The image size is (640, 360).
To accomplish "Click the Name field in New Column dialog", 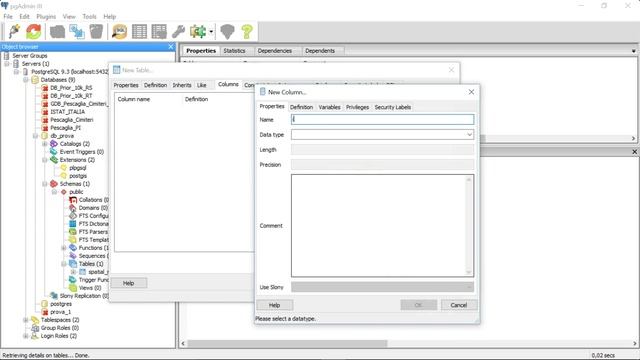I will pyautogui.click(x=382, y=119).
